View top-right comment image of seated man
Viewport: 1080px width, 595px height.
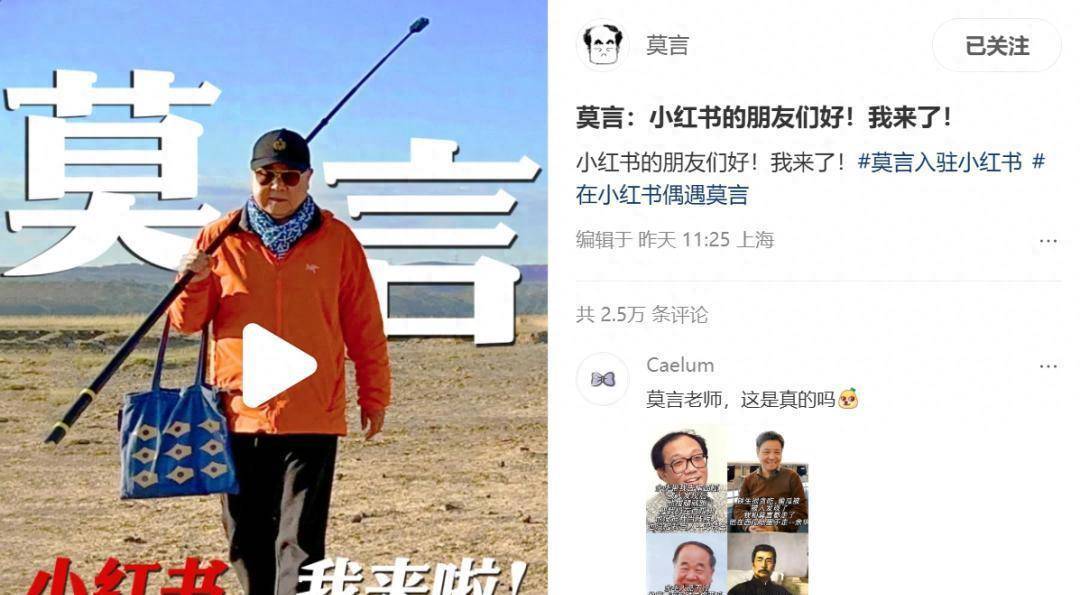click(768, 479)
